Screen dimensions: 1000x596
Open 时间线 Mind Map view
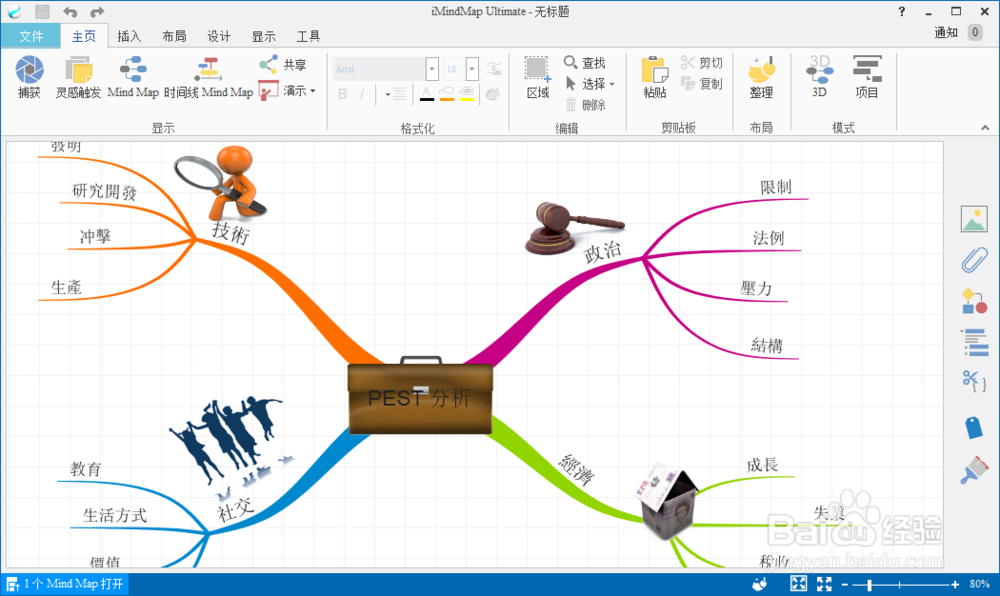coord(209,76)
